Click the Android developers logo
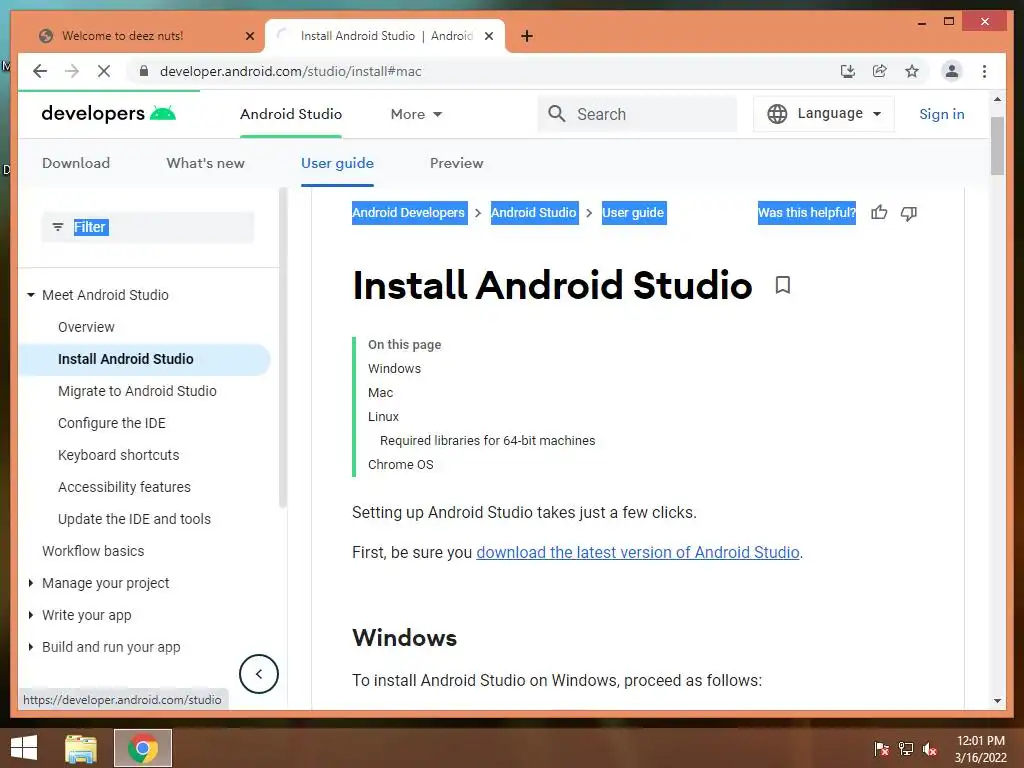1024x768 pixels. (108, 114)
